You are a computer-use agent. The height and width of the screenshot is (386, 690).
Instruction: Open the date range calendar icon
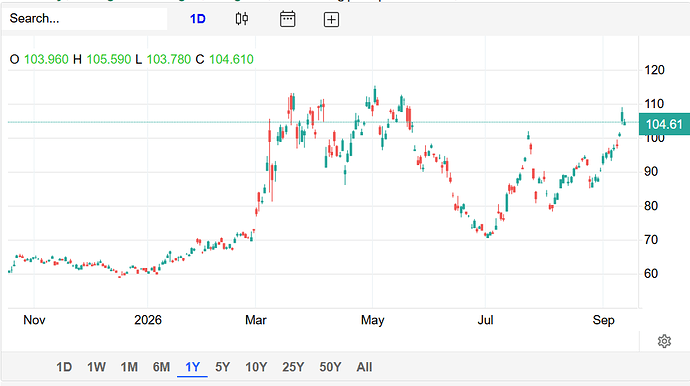[287, 19]
